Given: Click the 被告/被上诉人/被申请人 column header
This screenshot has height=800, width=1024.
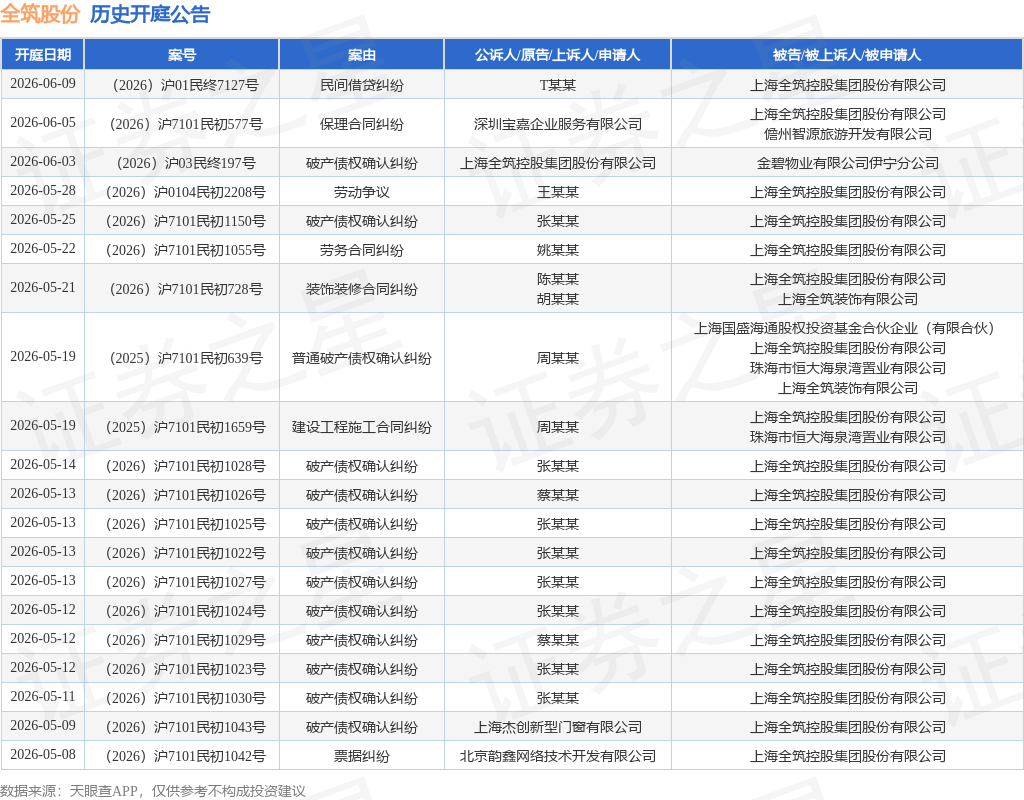Looking at the screenshot, I should pos(847,55).
